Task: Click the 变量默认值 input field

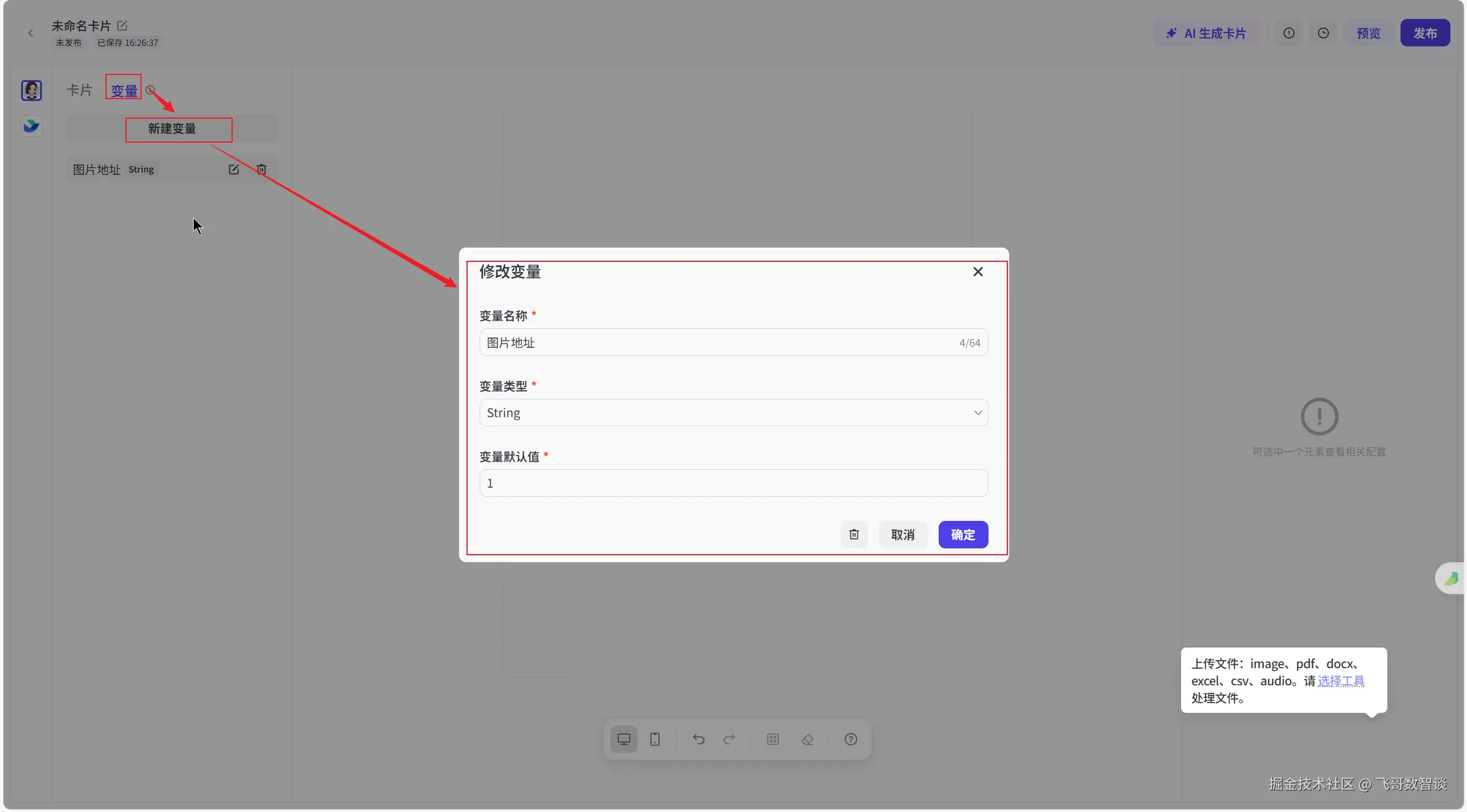Action: [x=733, y=483]
